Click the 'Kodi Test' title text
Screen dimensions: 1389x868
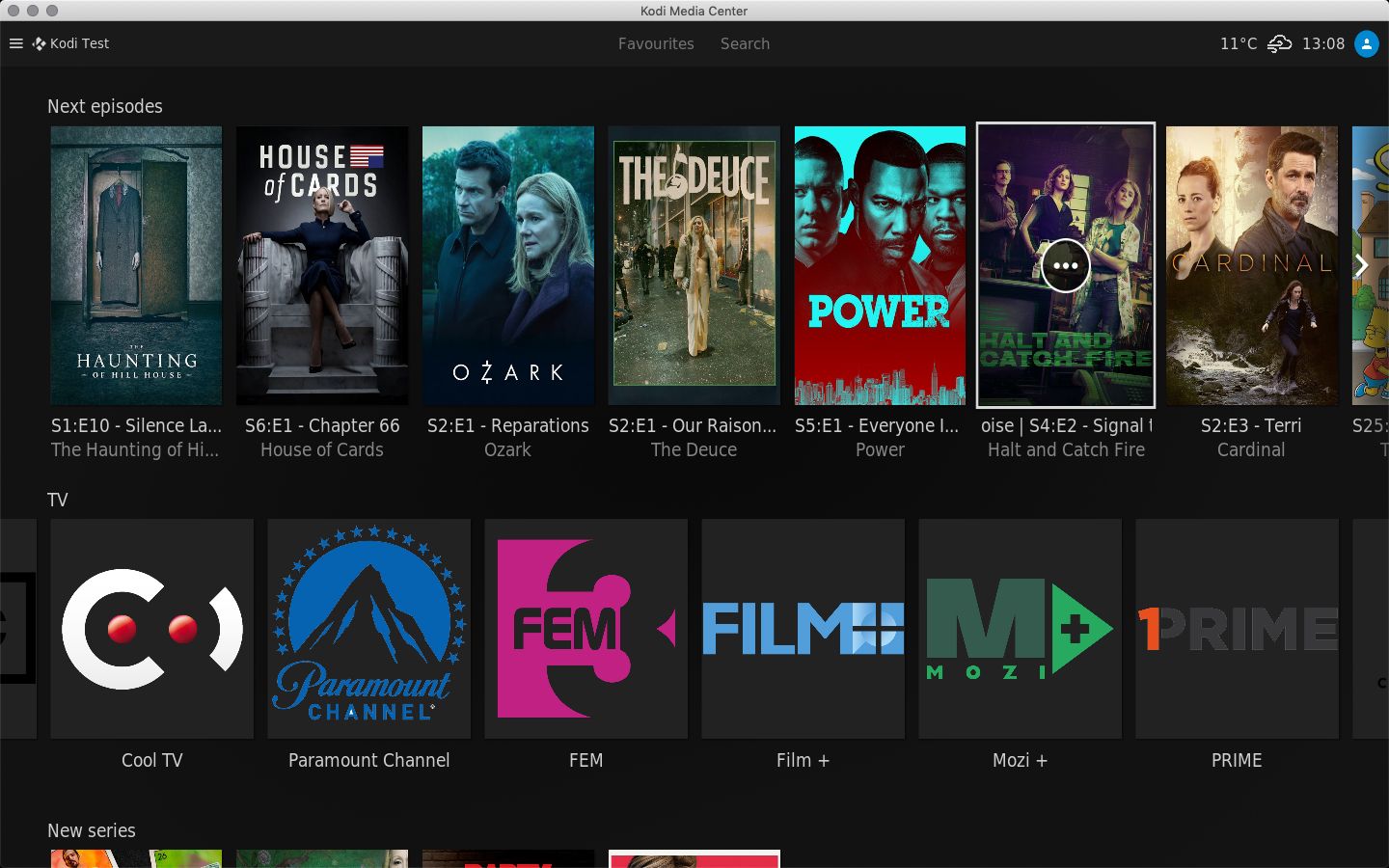click(80, 43)
